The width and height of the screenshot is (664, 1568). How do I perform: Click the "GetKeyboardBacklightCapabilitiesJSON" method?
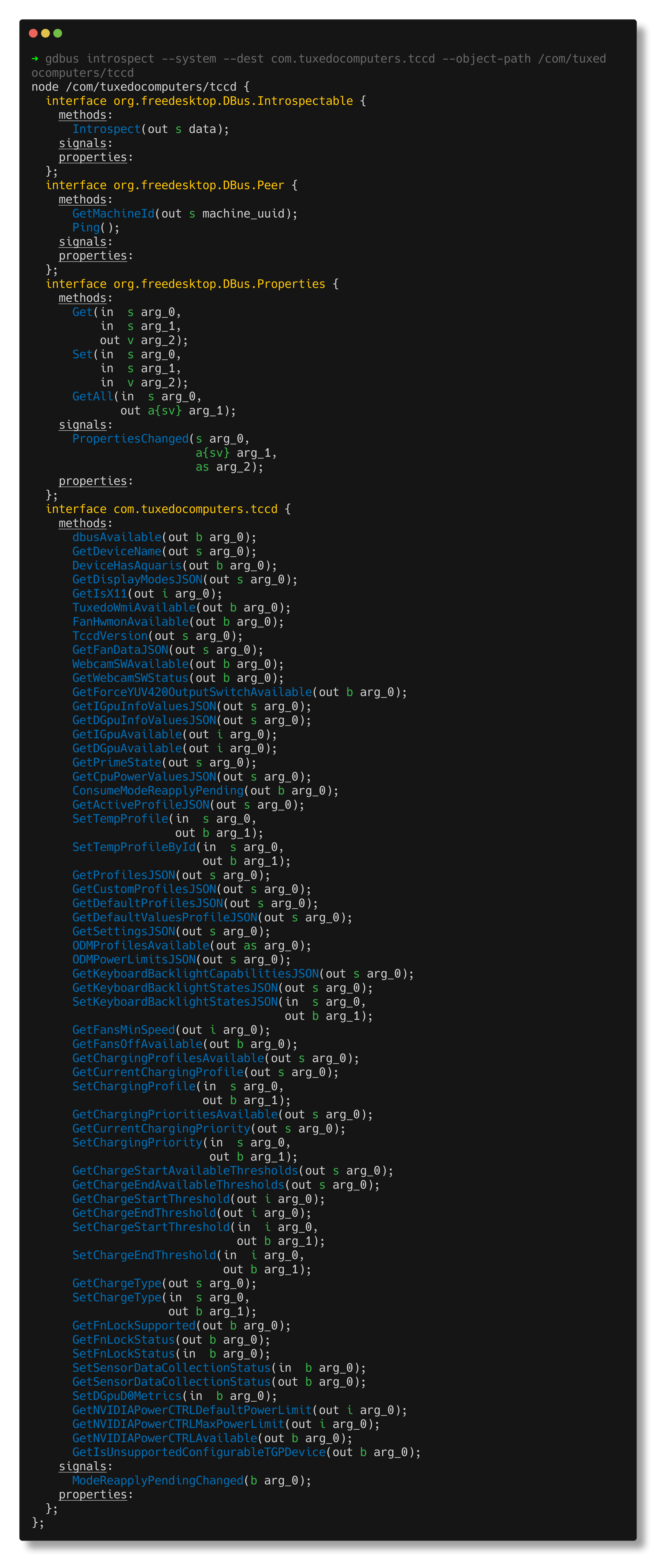point(196,974)
